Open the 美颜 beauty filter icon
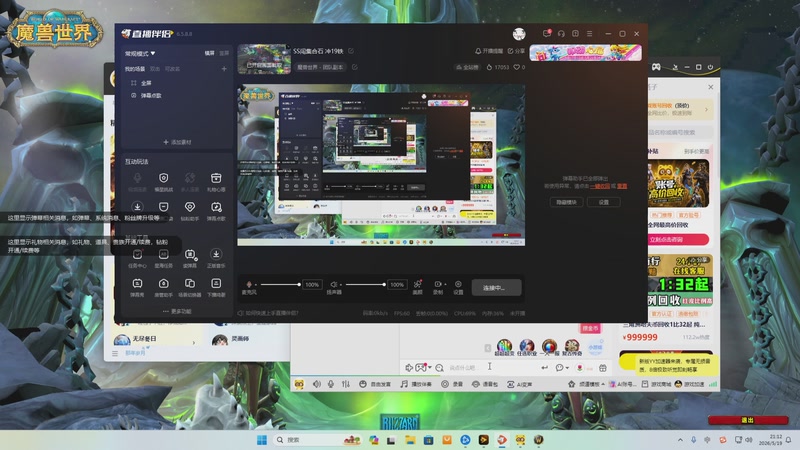The width and height of the screenshot is (800, 450). [417, 287]
